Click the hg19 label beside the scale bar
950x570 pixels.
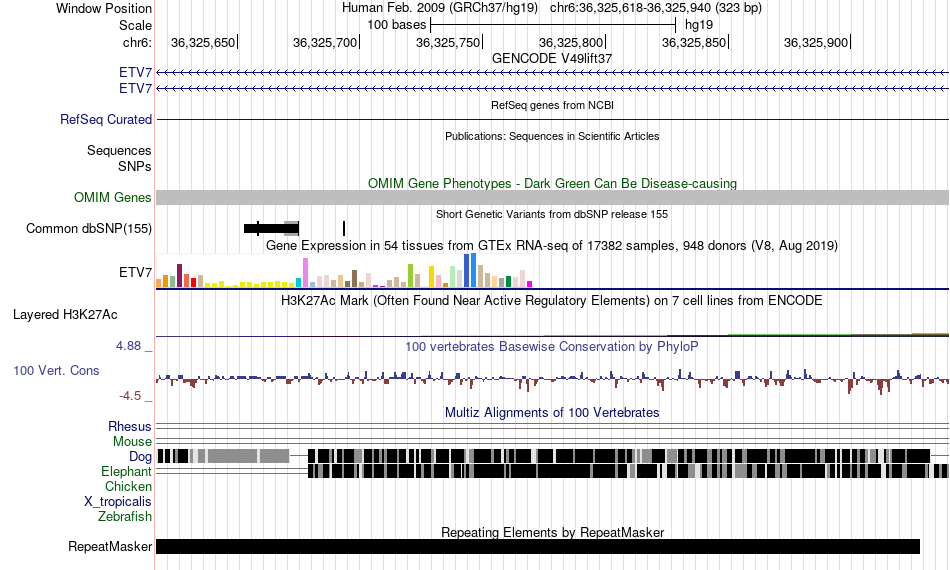tap(699, 25)
